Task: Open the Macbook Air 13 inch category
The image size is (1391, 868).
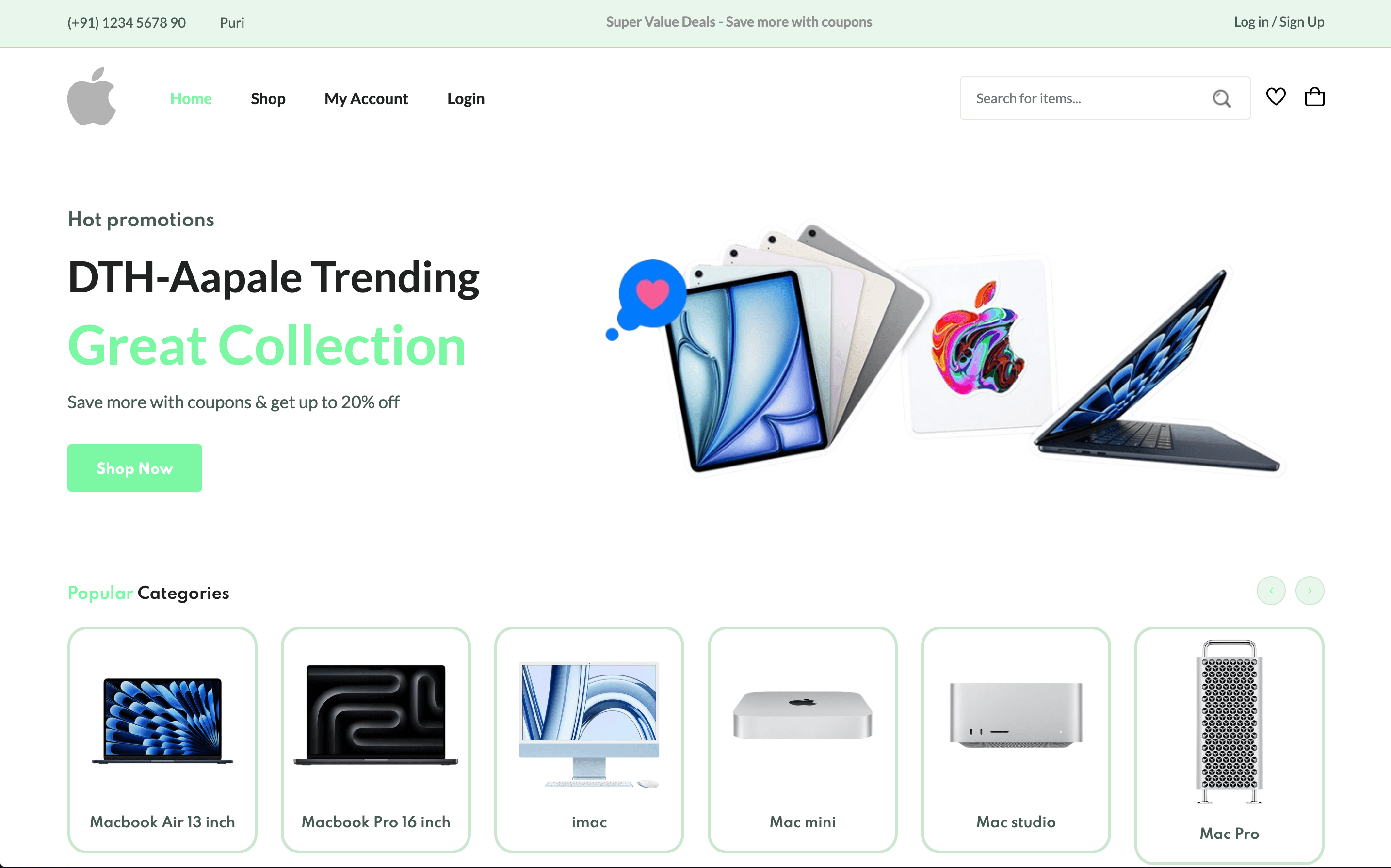Action: pos(162,740)
